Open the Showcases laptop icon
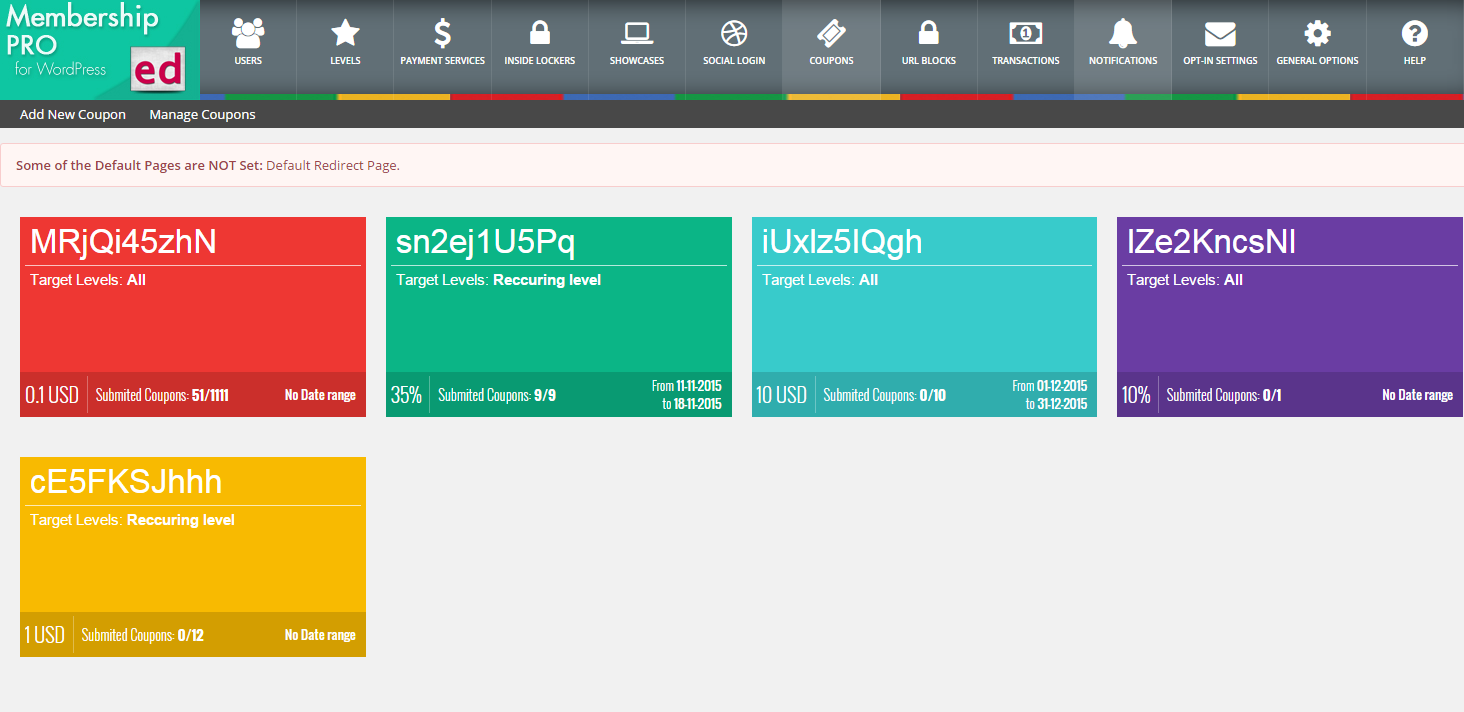Screen dimensions: 1464x712 coord(637,34)
